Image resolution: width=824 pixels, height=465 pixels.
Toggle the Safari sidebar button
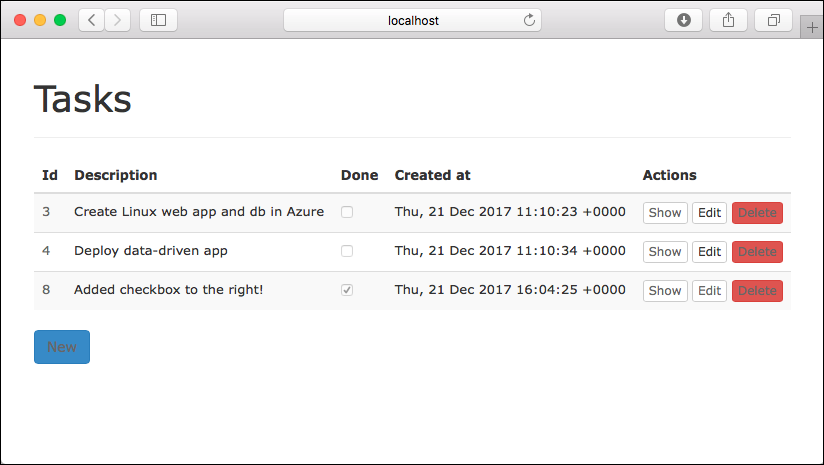[158, 20]
